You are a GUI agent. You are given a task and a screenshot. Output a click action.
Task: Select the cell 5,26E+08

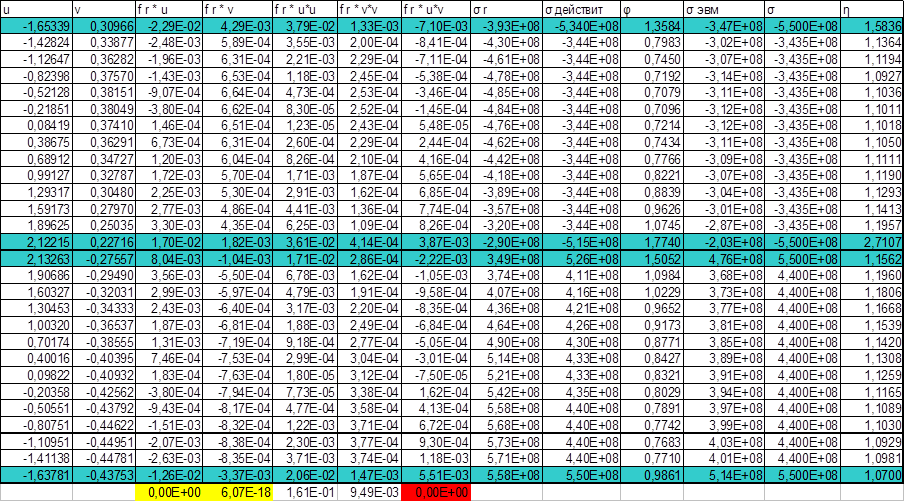tap(581, 259)
